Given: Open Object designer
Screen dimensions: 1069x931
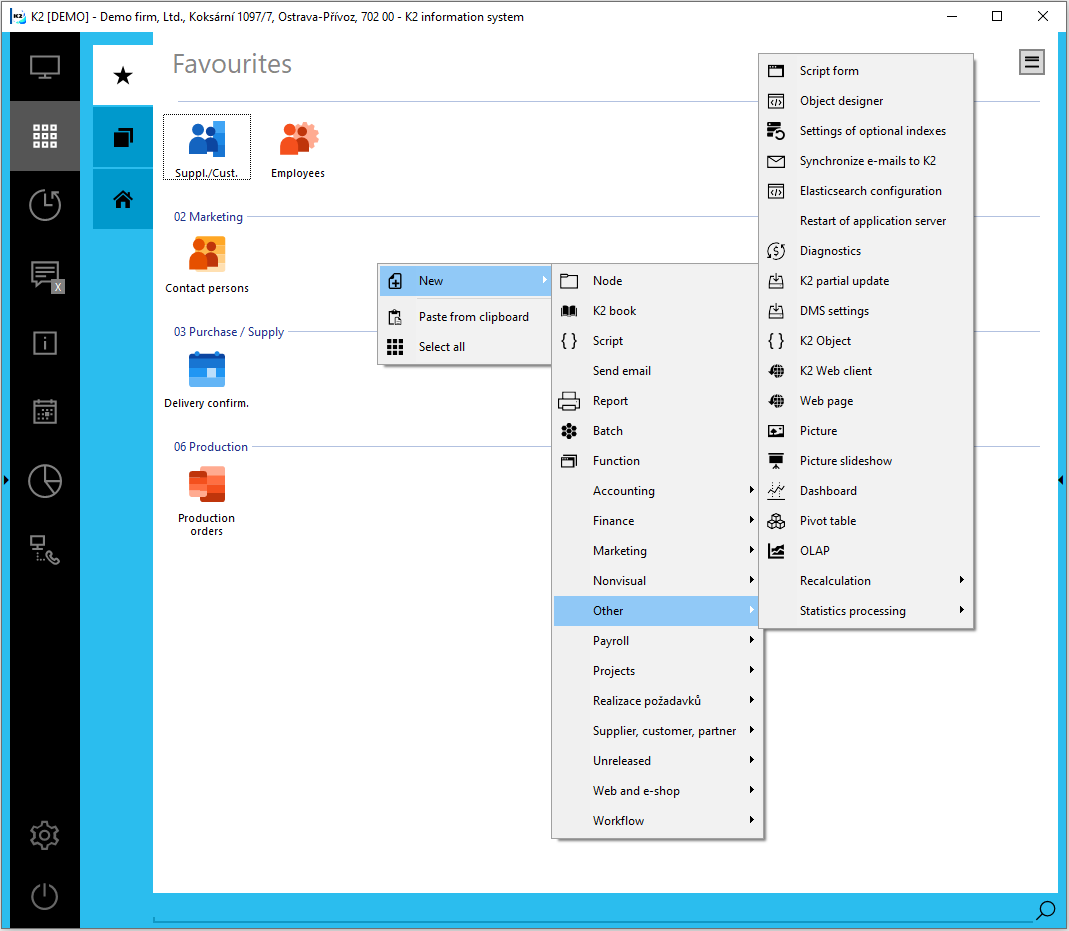Looking at the screenshot, I should (866, 101).
